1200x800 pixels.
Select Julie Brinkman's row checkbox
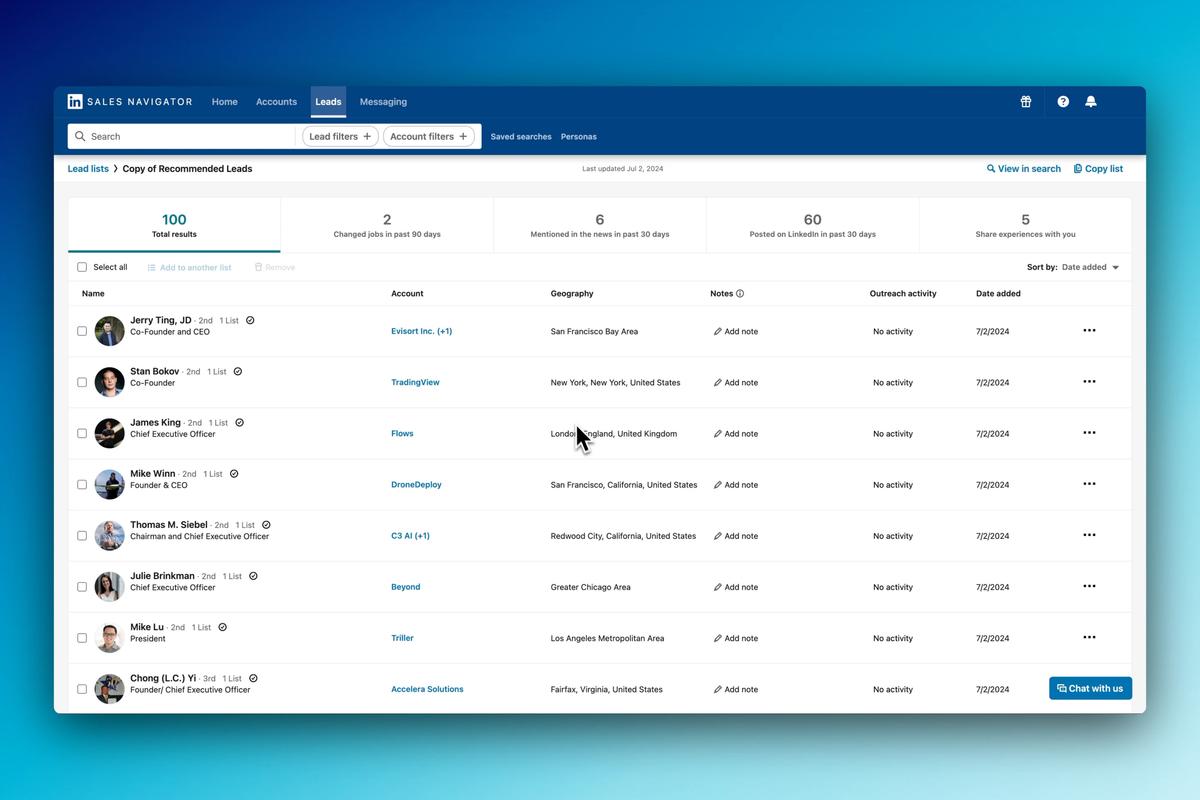tap(82, 587)
